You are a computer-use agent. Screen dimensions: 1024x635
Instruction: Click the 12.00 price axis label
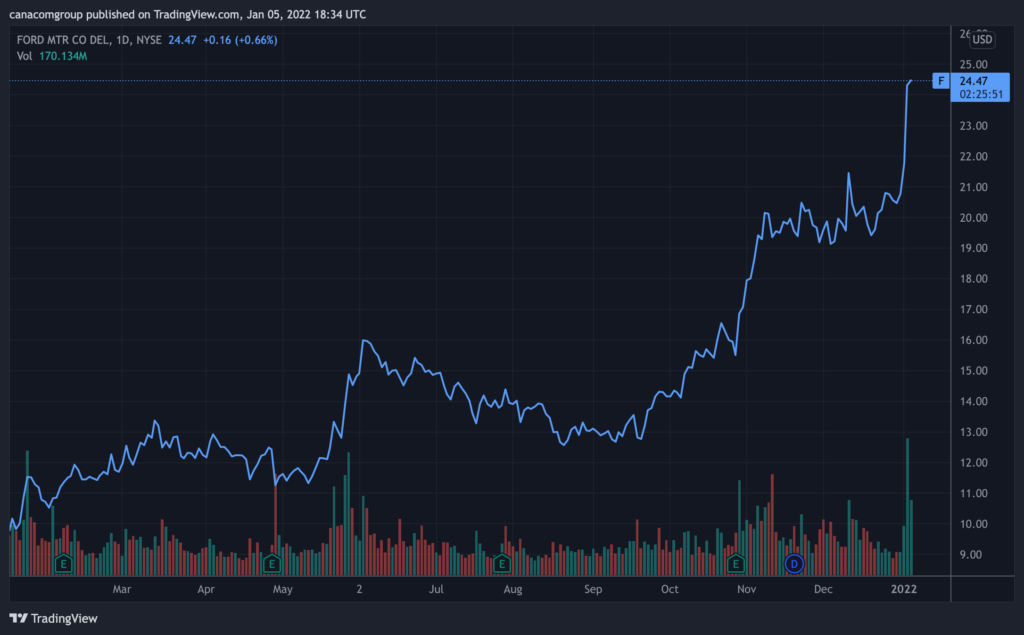click(x=974, y=463)
